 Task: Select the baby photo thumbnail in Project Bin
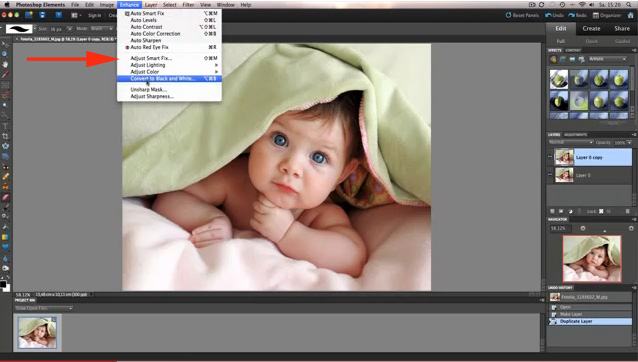click(37, 332)
